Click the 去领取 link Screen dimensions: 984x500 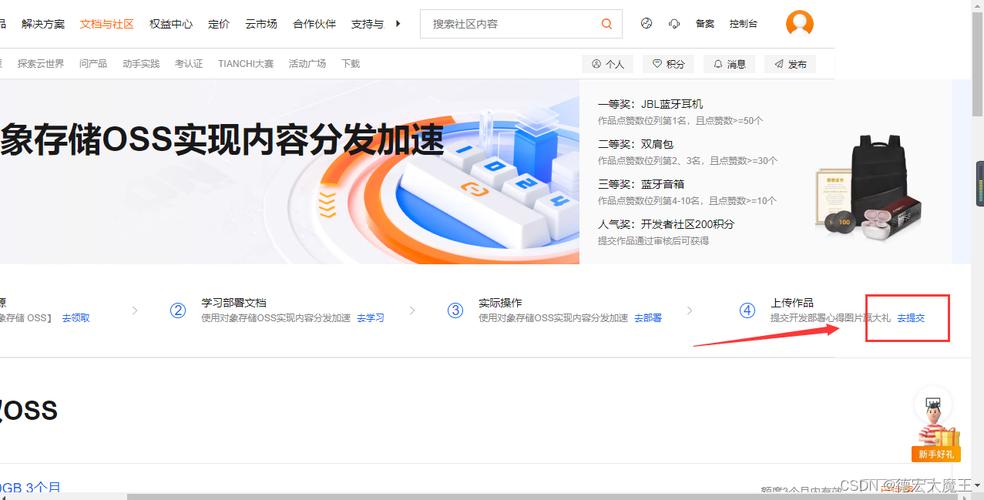(75, 318)
